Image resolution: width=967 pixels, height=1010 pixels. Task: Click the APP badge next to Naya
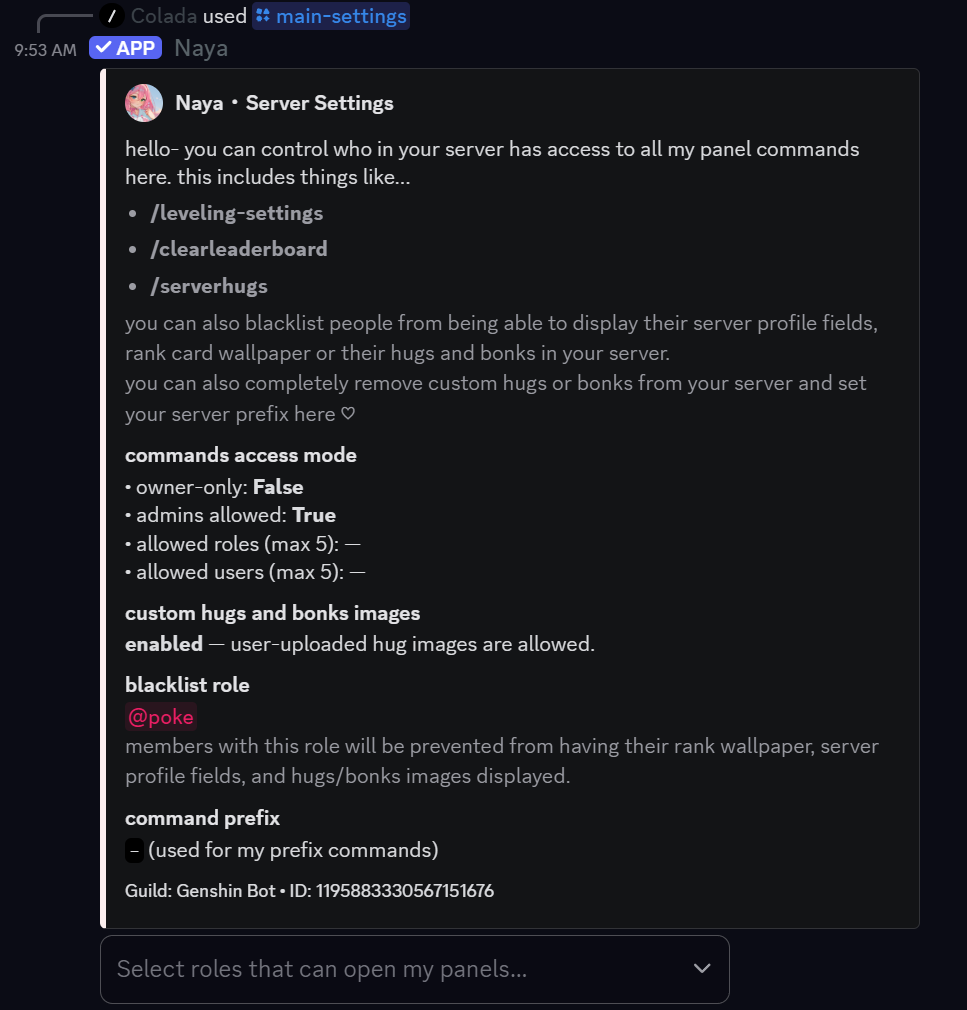tap(125, 47)
